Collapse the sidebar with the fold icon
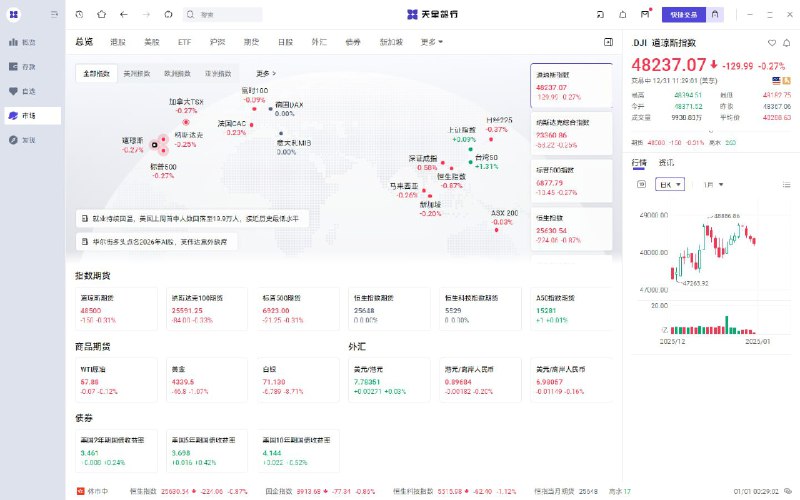The width and height of the screenshot is (800, 500). (x=54, y=14)
